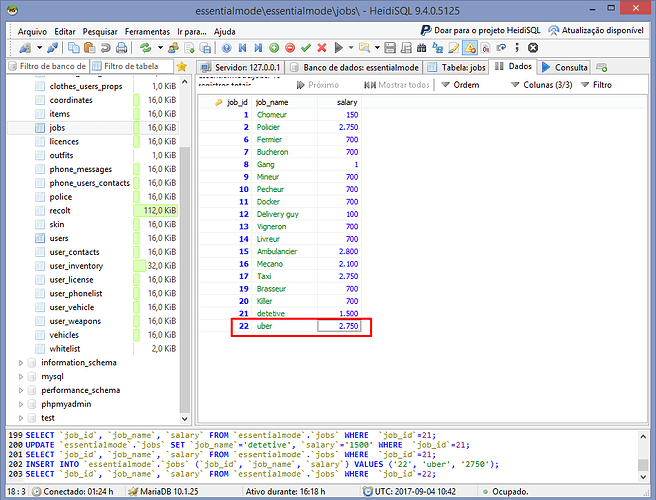Expand the phpmyadmin database node
This screenshot has height=500, width=656.
click(21, 404)
